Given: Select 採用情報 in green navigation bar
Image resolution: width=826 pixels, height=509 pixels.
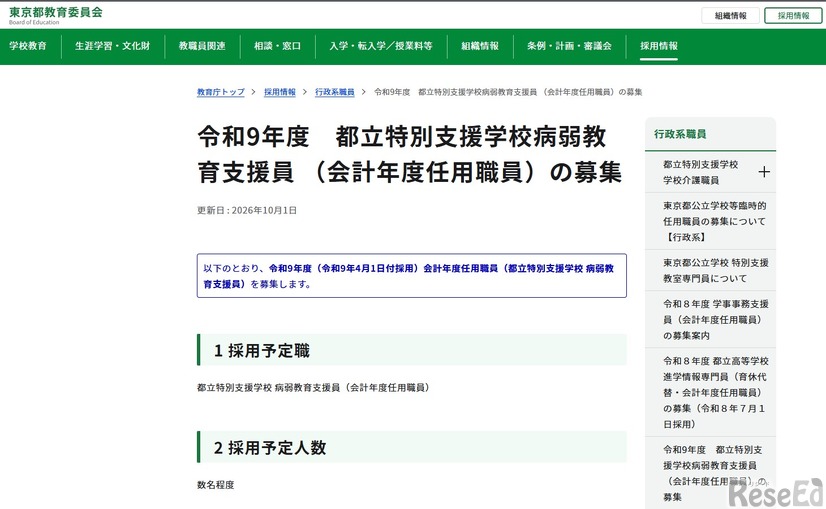Looking at the screenshot, I should [x=659, y=46].
